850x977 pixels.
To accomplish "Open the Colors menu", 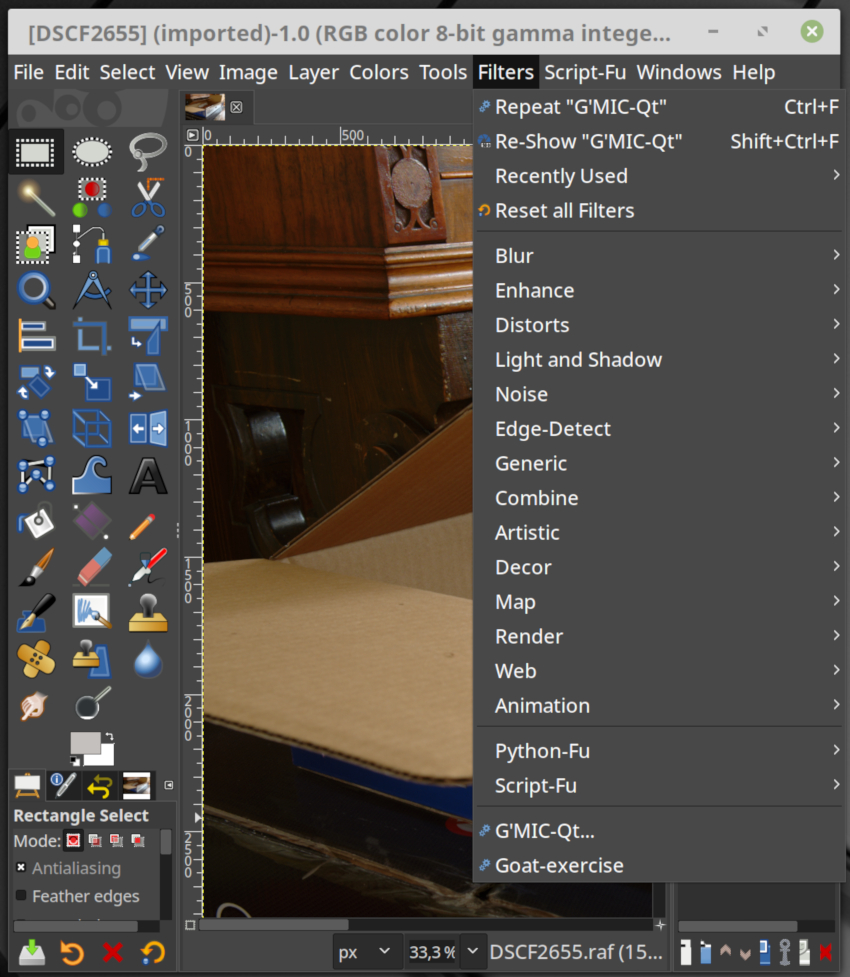I will [x=378, y=72].
